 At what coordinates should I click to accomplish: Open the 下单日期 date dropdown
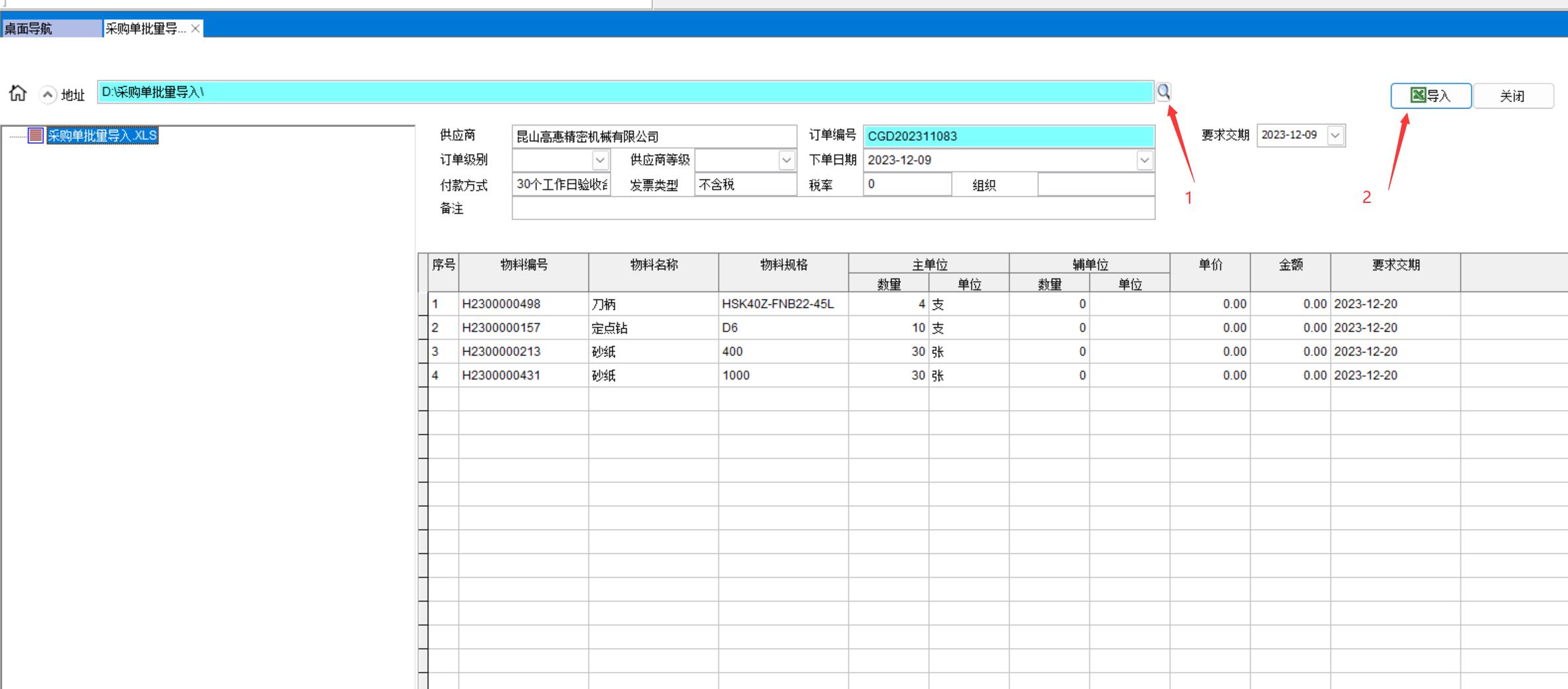click(x=1145, y=160)
